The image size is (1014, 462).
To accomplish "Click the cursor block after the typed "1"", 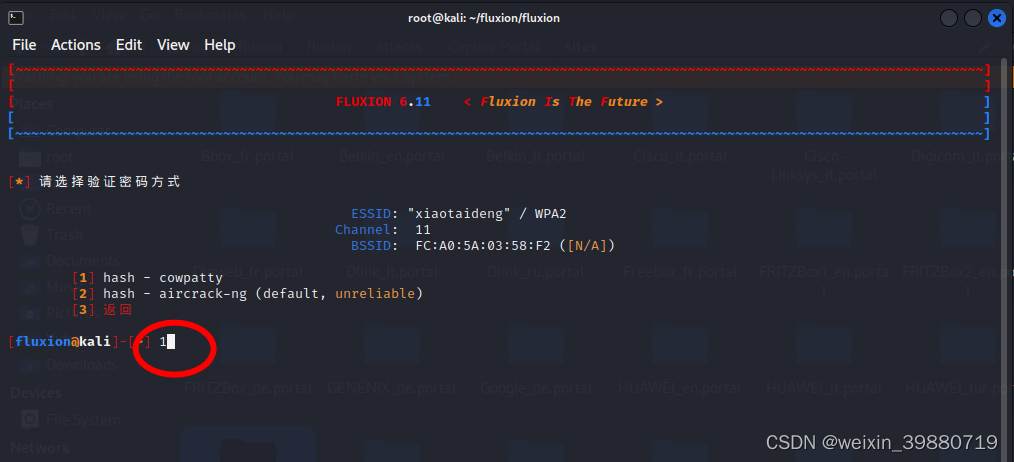I will pyautogui.click(x=171, y=342).
